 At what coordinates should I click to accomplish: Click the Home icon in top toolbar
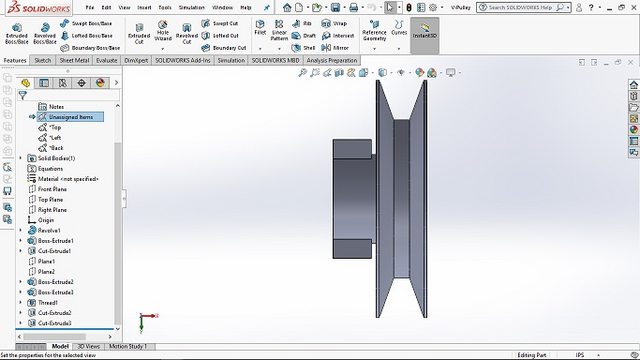pos(287,7)
